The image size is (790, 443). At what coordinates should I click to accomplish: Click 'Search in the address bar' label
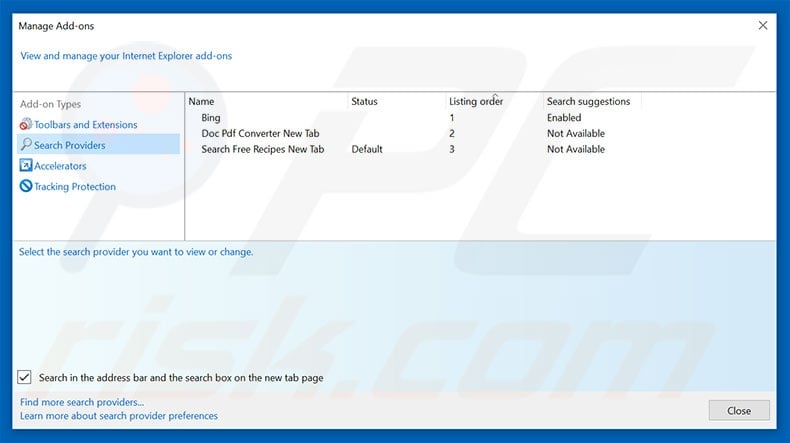click(181, 377)
